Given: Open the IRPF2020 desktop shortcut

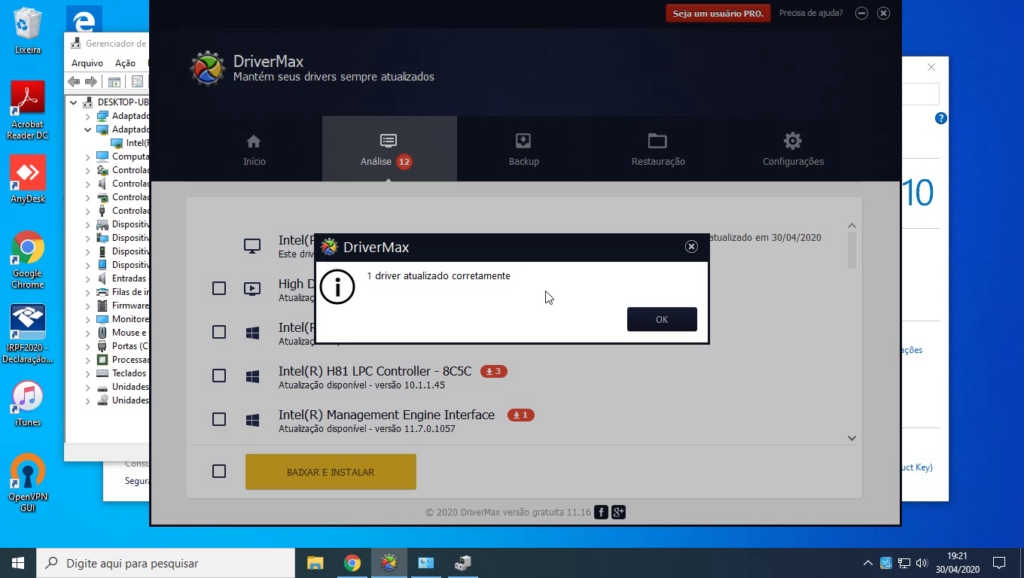Looking at the screenshot, I should click(x=27, y=334).
